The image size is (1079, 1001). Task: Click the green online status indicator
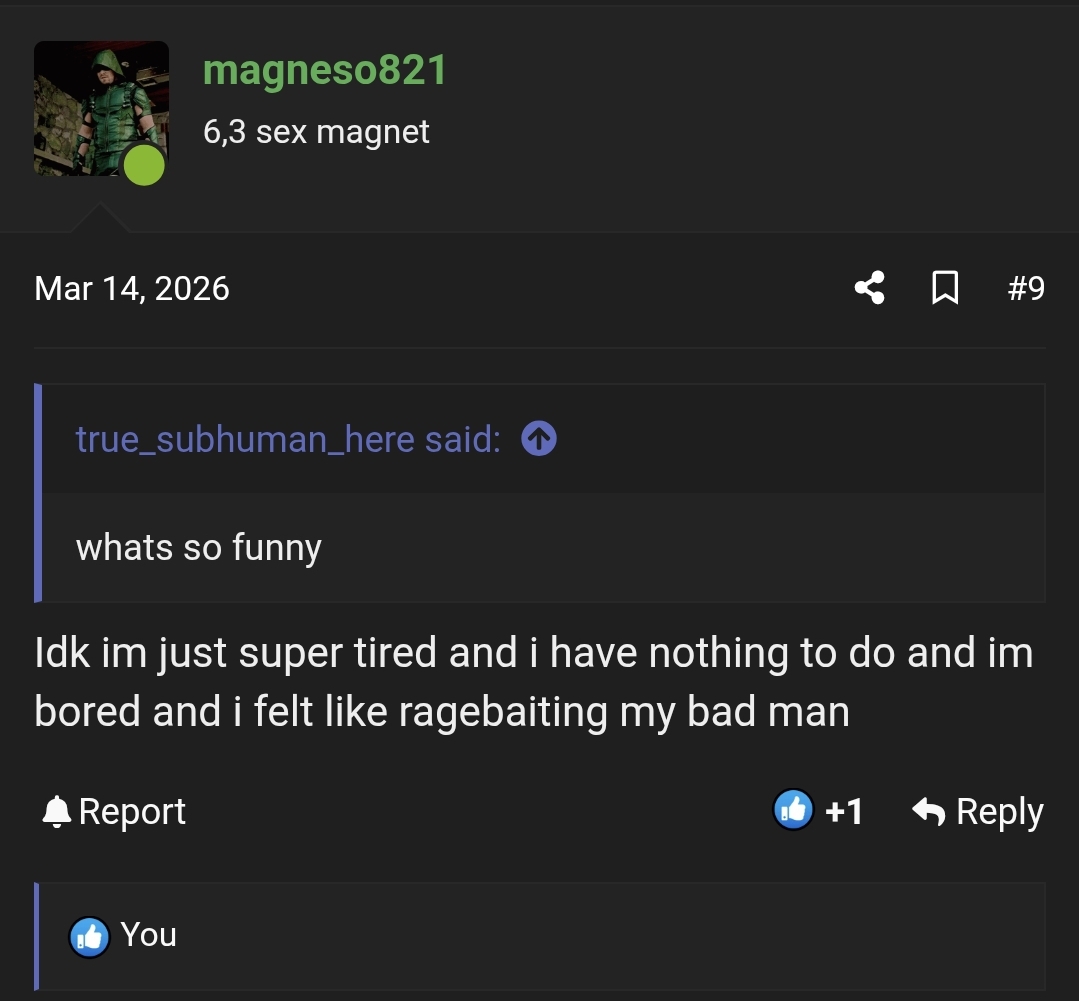(144, 166)
